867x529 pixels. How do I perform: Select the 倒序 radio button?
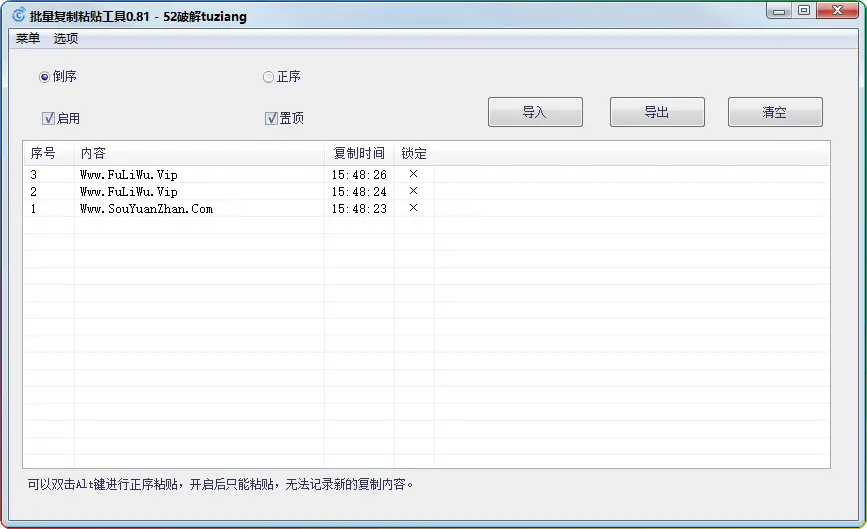pyautogui.click(x=44, y=77)
